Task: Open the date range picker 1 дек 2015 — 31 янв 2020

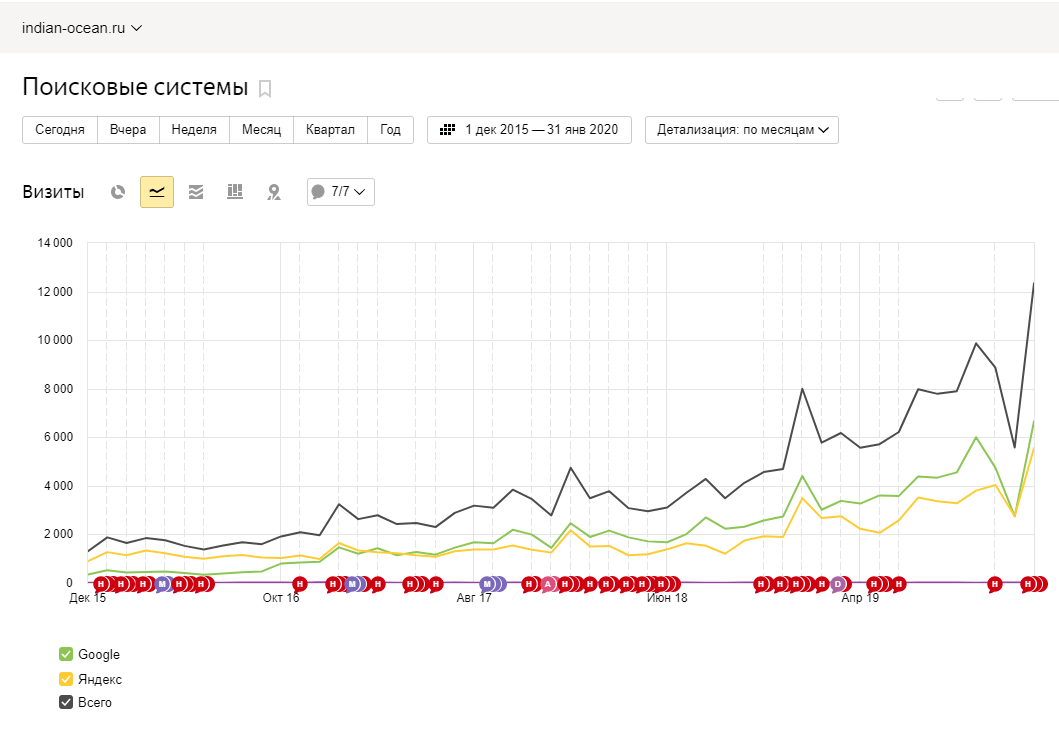Action: [x=530, y=130]
